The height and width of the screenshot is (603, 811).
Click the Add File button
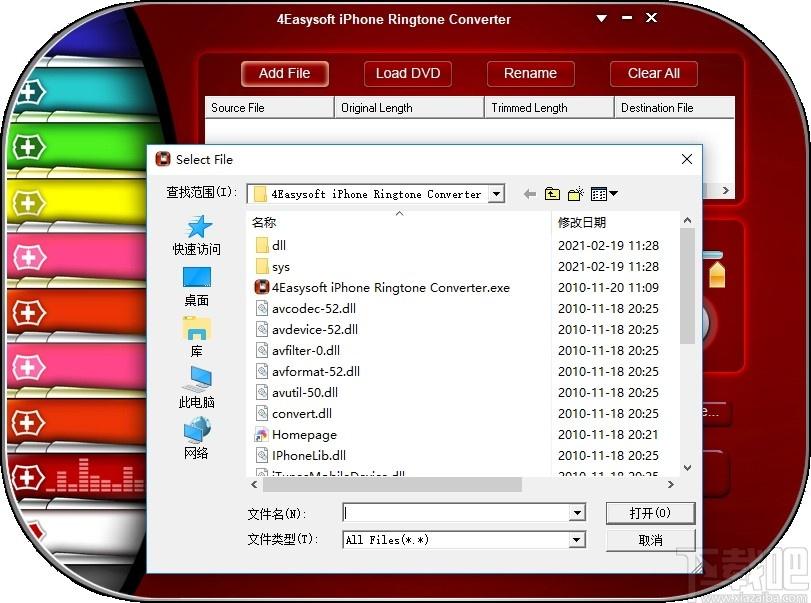(x=284, y=73)
